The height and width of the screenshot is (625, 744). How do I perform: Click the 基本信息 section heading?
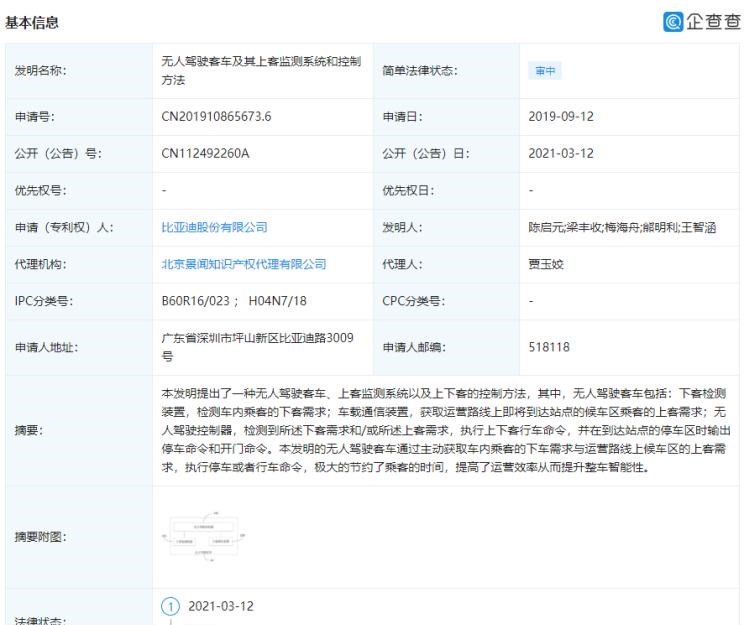click(32, 22)
